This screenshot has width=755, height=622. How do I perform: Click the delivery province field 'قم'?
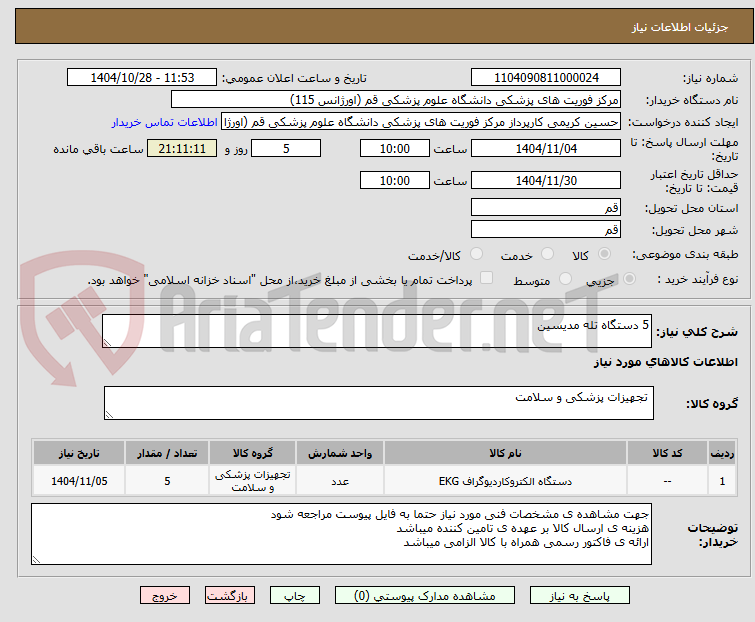click(546, 207)
